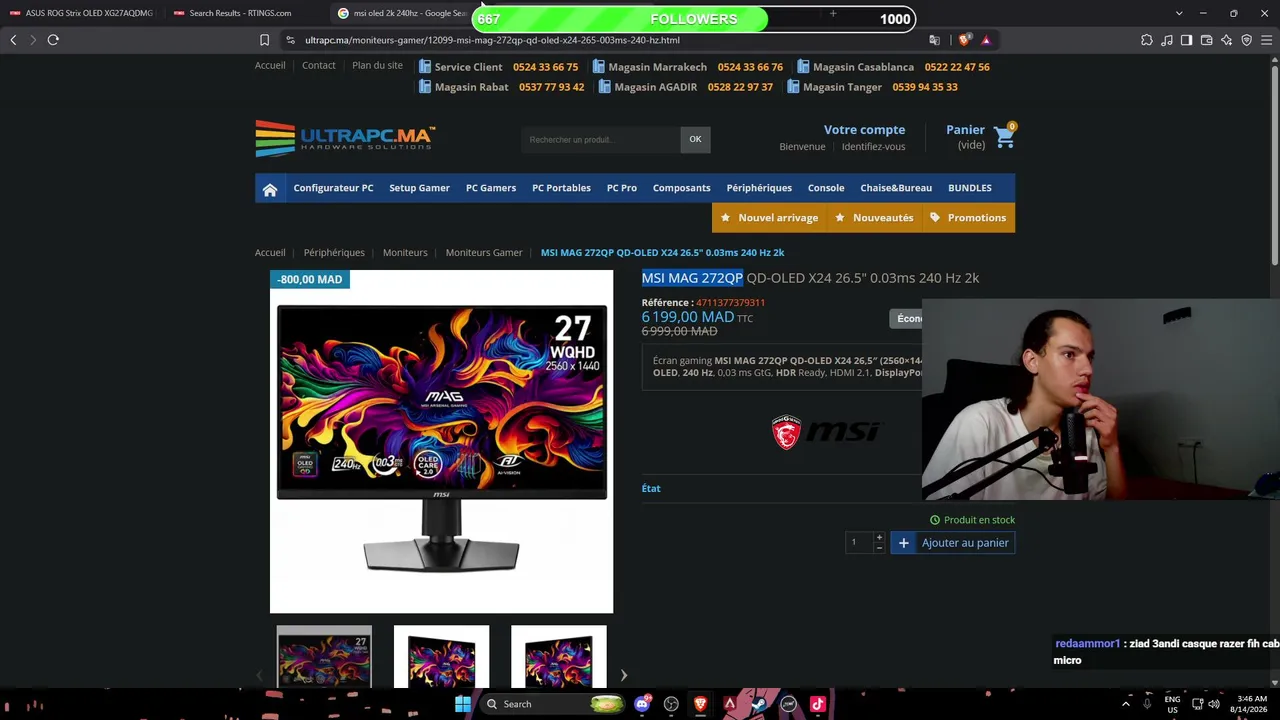The width and height of the screenshot is (1280, 720).
Task: Add the monitor with Ajouter au panier
Action: pos(953,543)
